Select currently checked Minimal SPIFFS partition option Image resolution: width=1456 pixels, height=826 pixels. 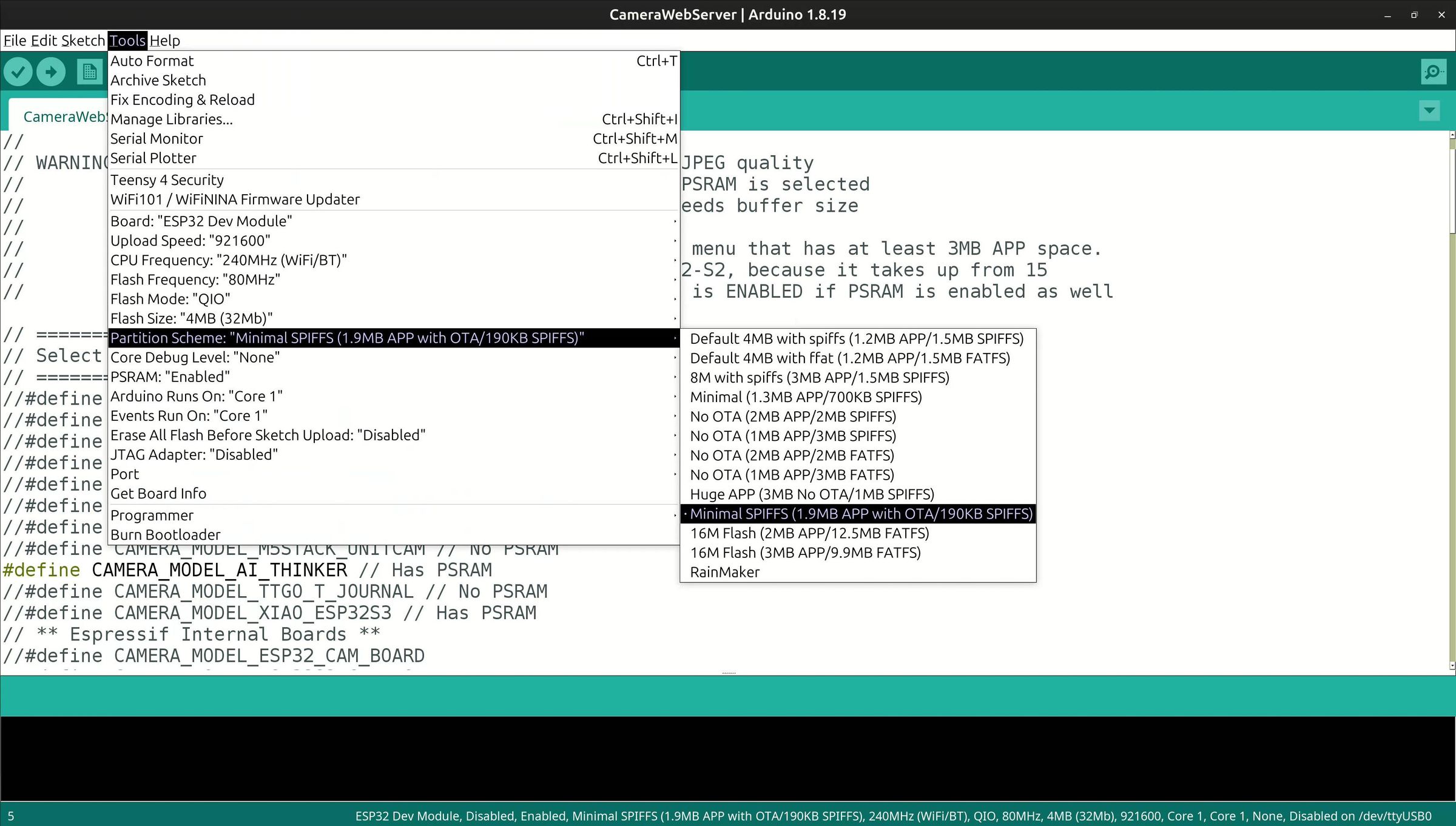[860, 514]
